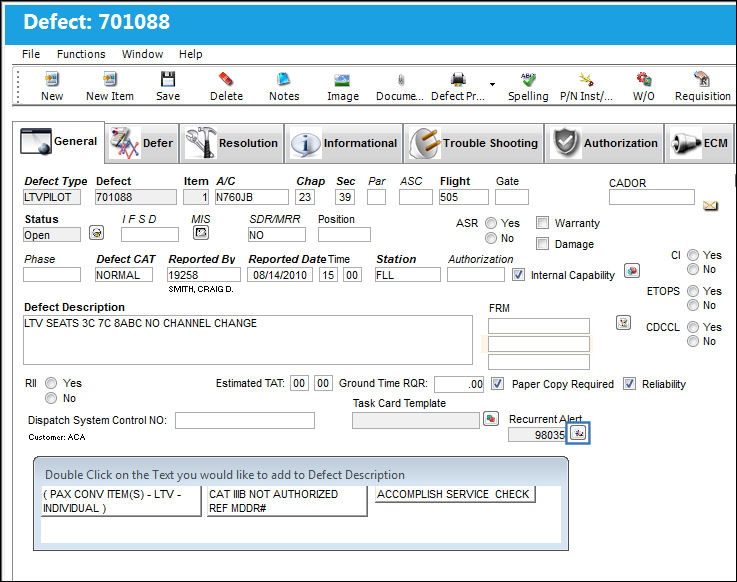The image size is (737, 582).
Task: Toggle the Paper Copy Required checkbox
Action: [x=497, y=384]
